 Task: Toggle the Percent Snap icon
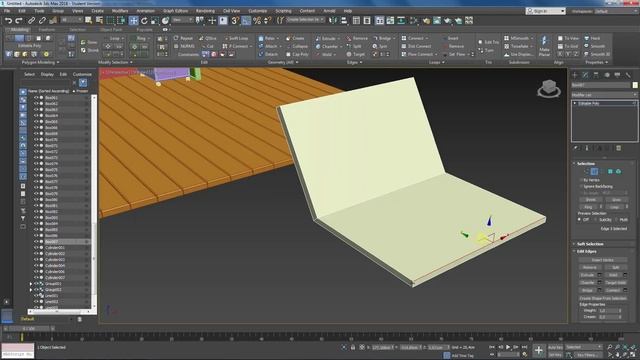tap(257, 20)
